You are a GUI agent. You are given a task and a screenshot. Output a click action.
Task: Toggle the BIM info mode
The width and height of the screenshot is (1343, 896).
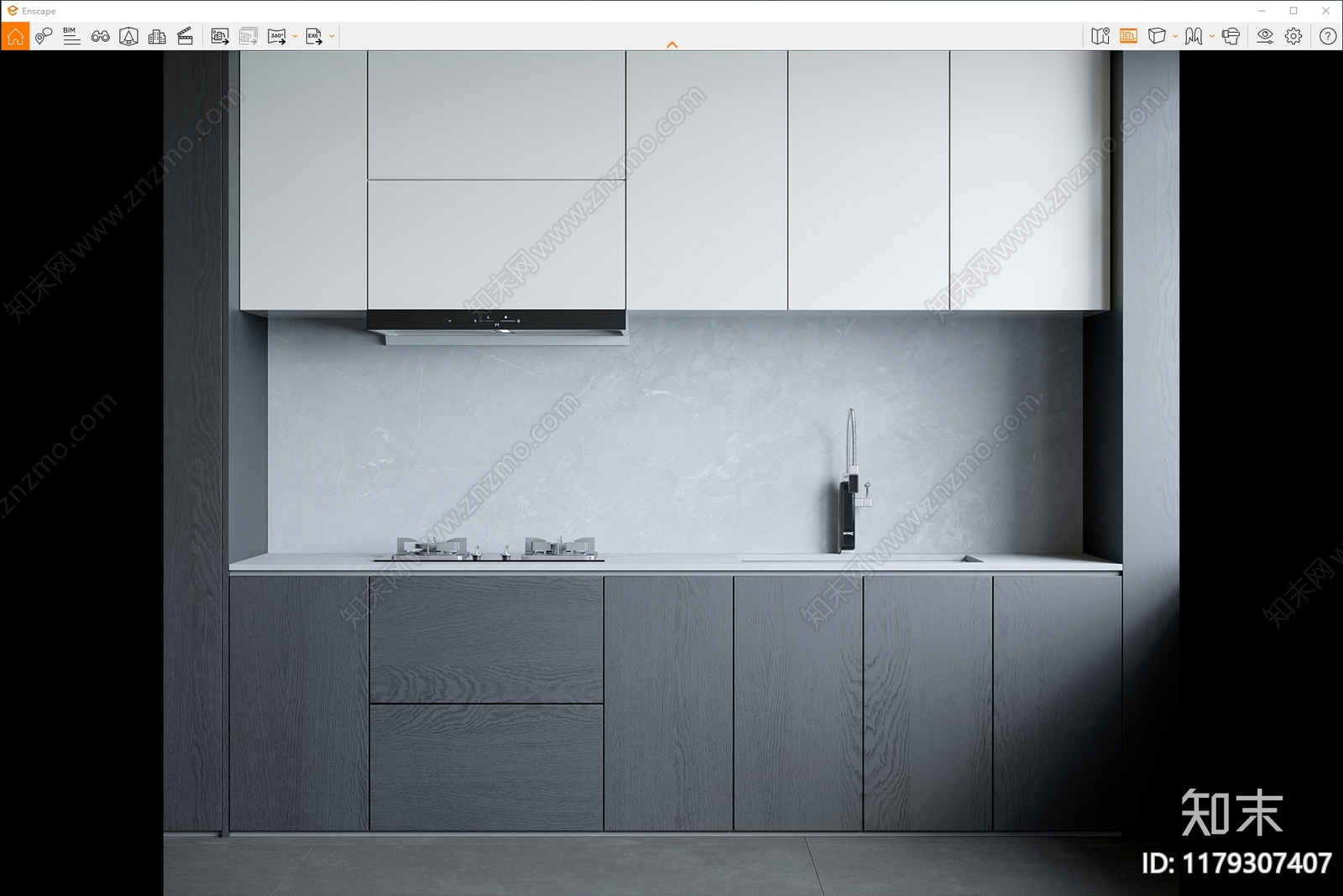click(71, 36)
